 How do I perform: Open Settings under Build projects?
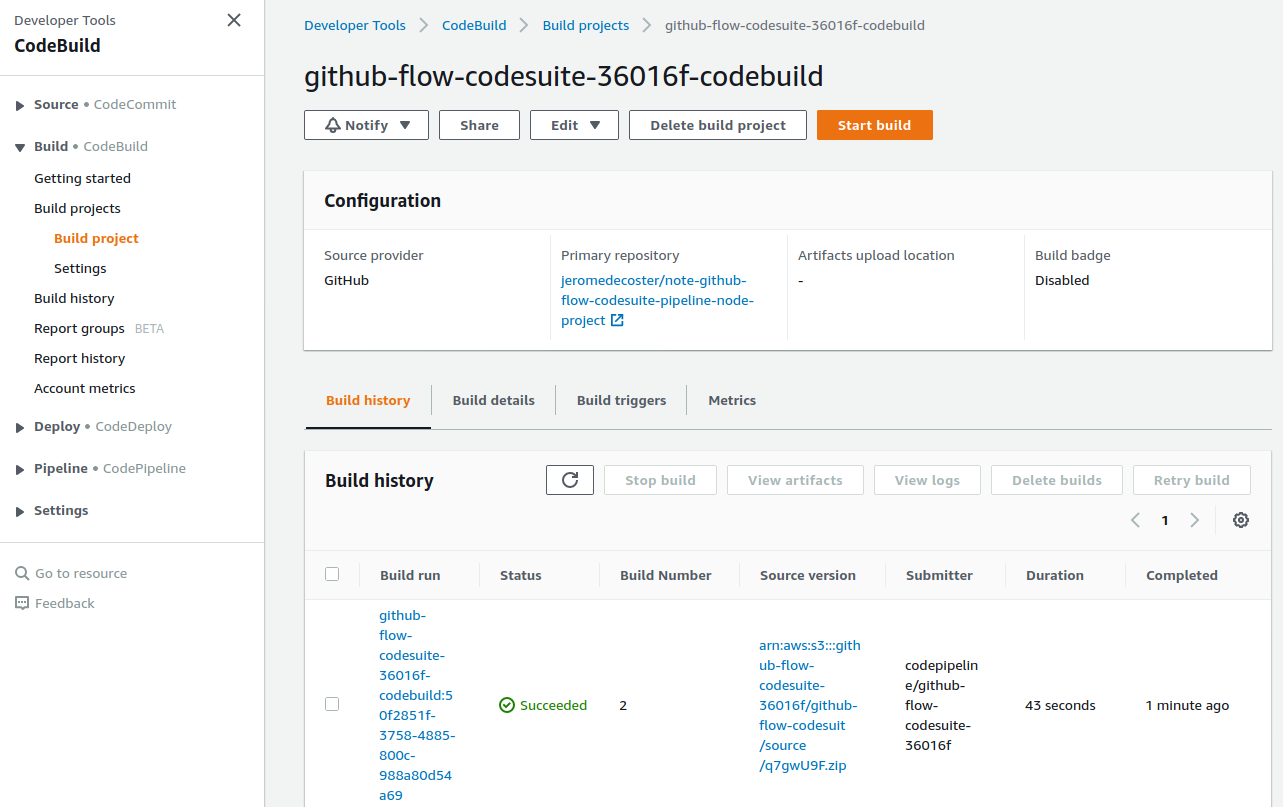click(80, 268)
